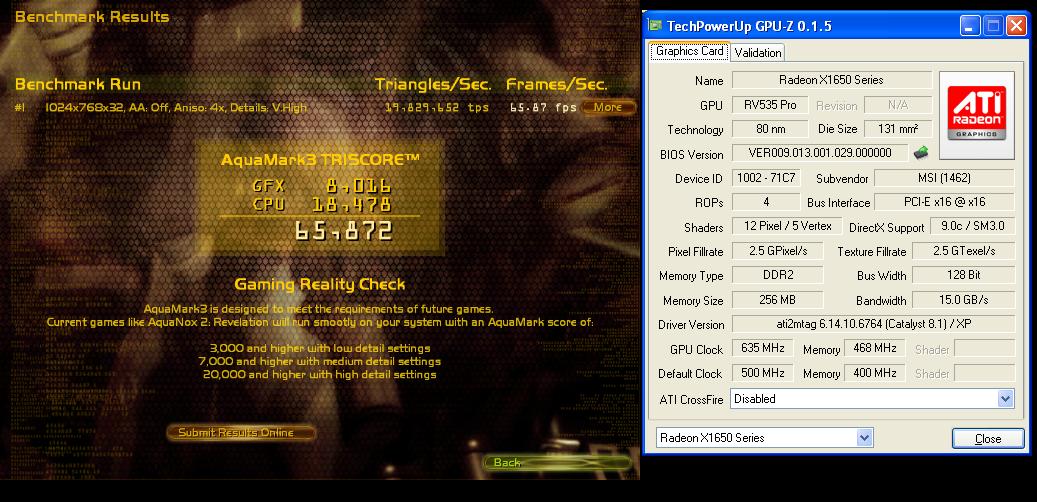Click the 19,829,652 tps triangles value
Viewport: 1037px width, 502px height.
click(437, 107)
